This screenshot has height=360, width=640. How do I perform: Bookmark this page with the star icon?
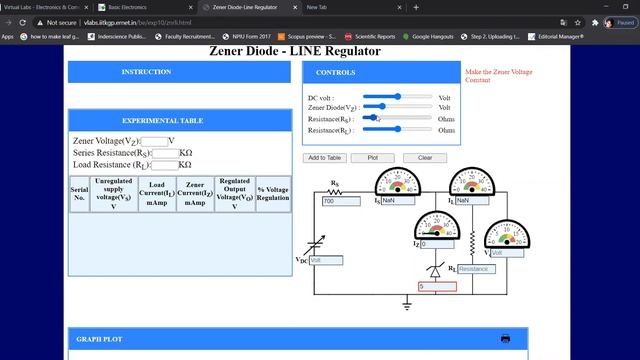(x=578, y=23)
